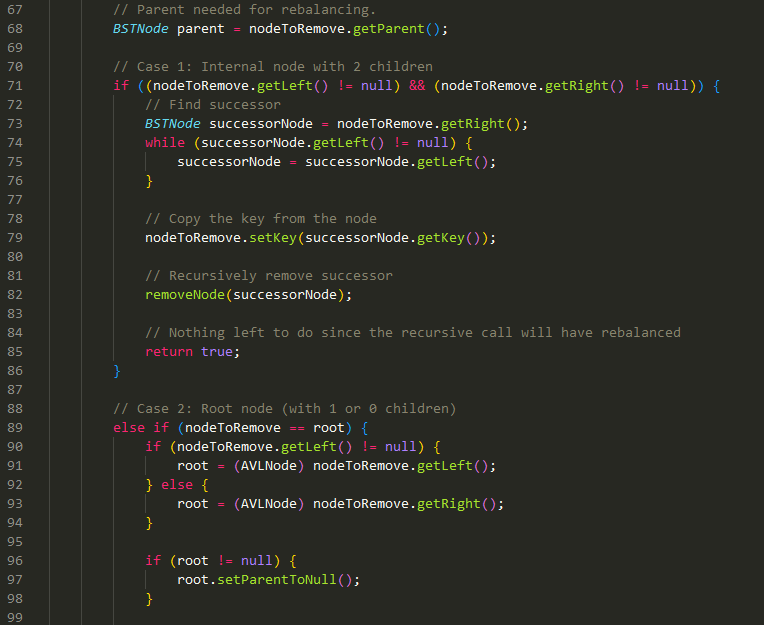Click the getParent method call
The image size is (764, 625).
tap(388, 29)
